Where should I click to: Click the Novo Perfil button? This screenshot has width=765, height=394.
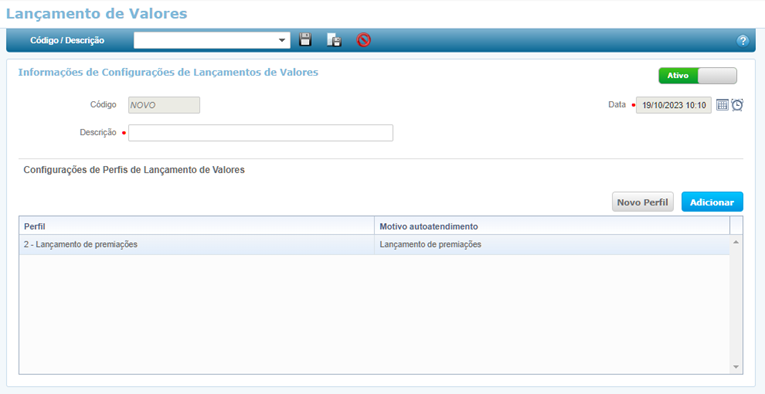643,202
